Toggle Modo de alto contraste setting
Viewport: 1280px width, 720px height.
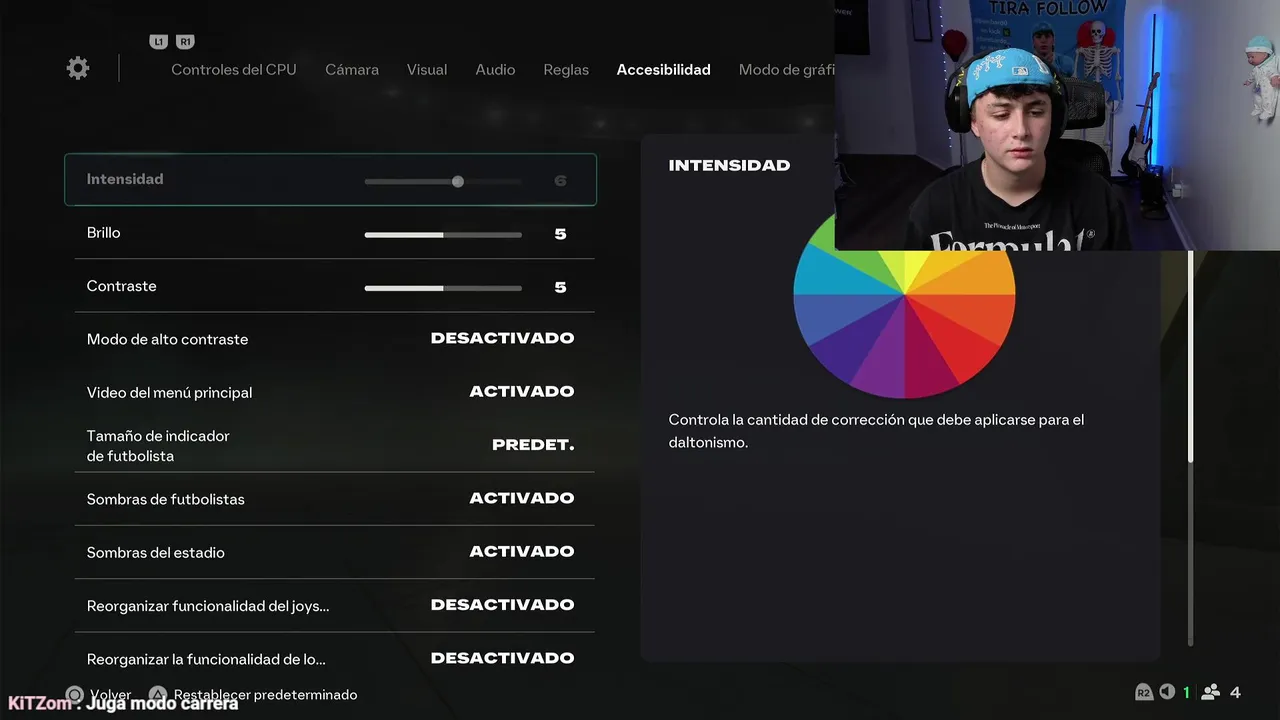[335, 339]
